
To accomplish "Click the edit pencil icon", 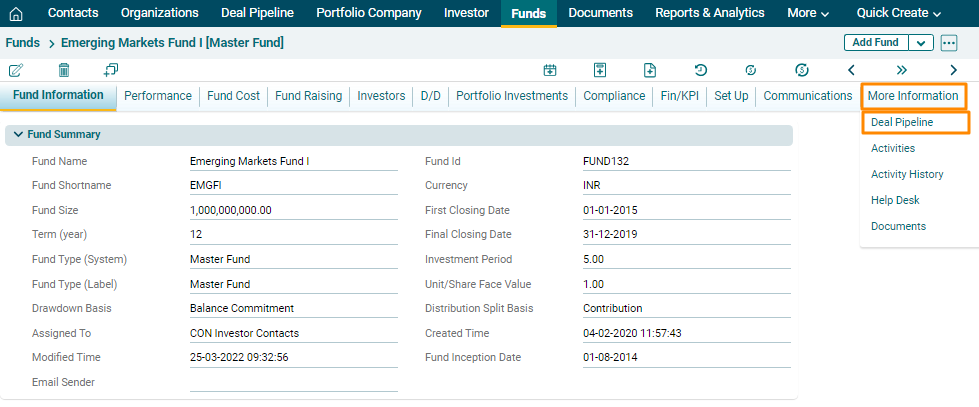I will click(x=16, y=70).
